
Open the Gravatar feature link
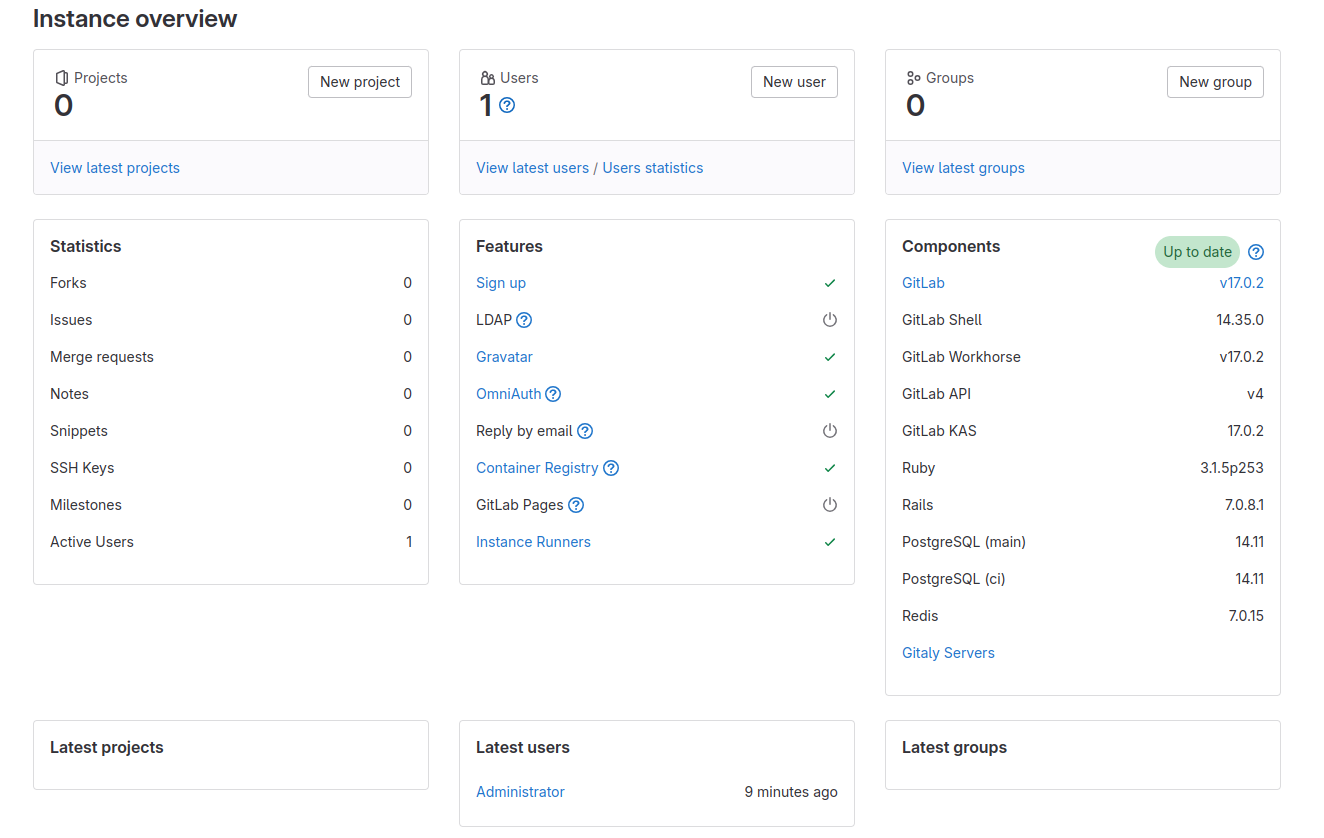(x=504, y=357)
